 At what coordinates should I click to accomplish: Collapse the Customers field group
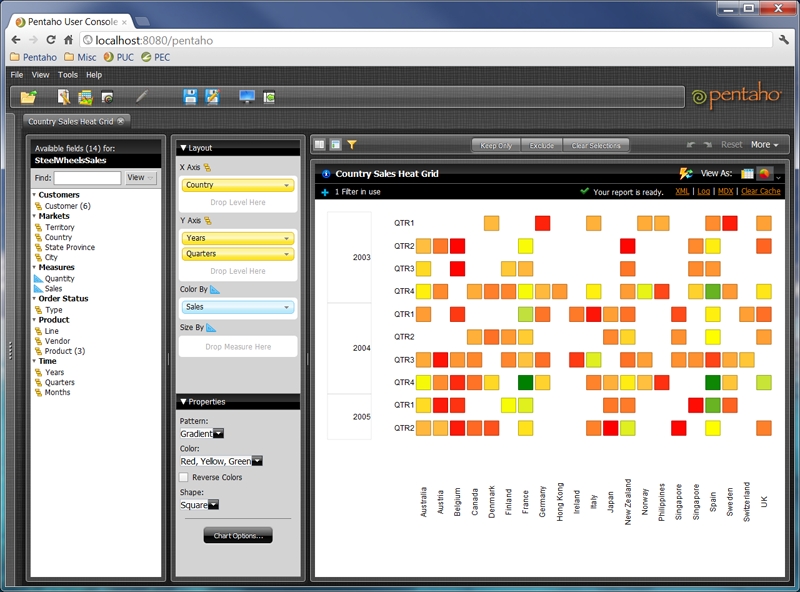coord(34,195)
